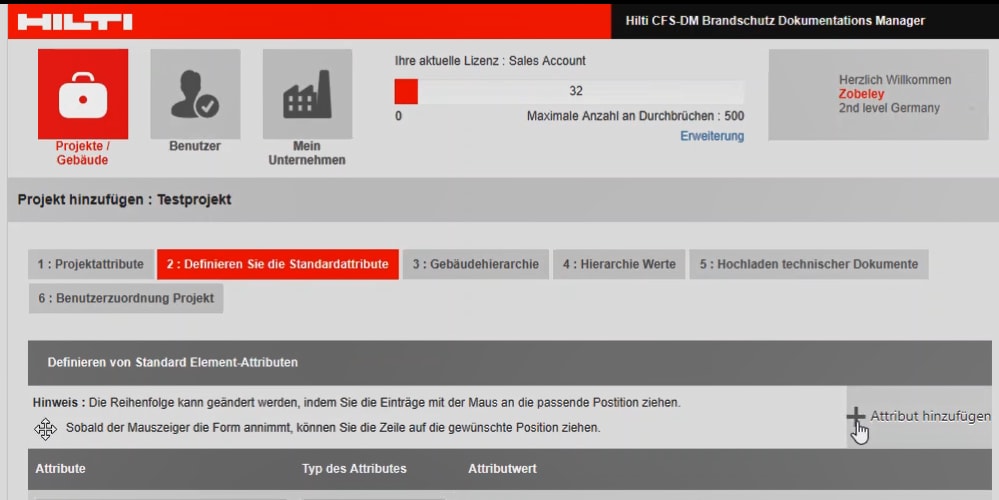The width and height of the screenshot is (999, 500).
Task: Click the plus icon for Attribut hinzufügen
Action: tap(856, 417)
